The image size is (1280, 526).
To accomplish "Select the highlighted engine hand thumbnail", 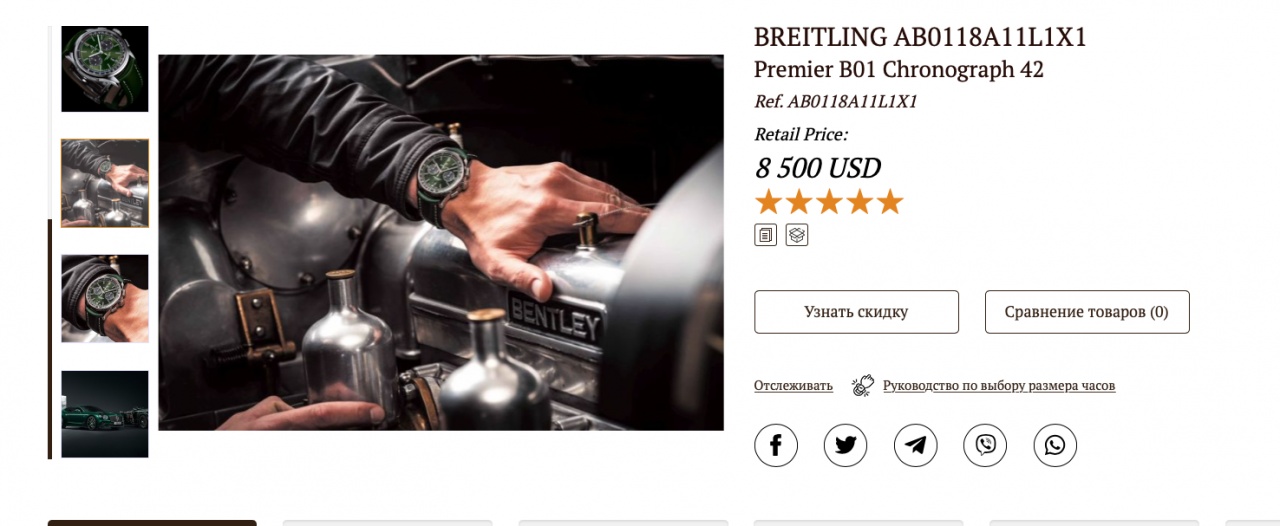I will click(x=105, y=183).
